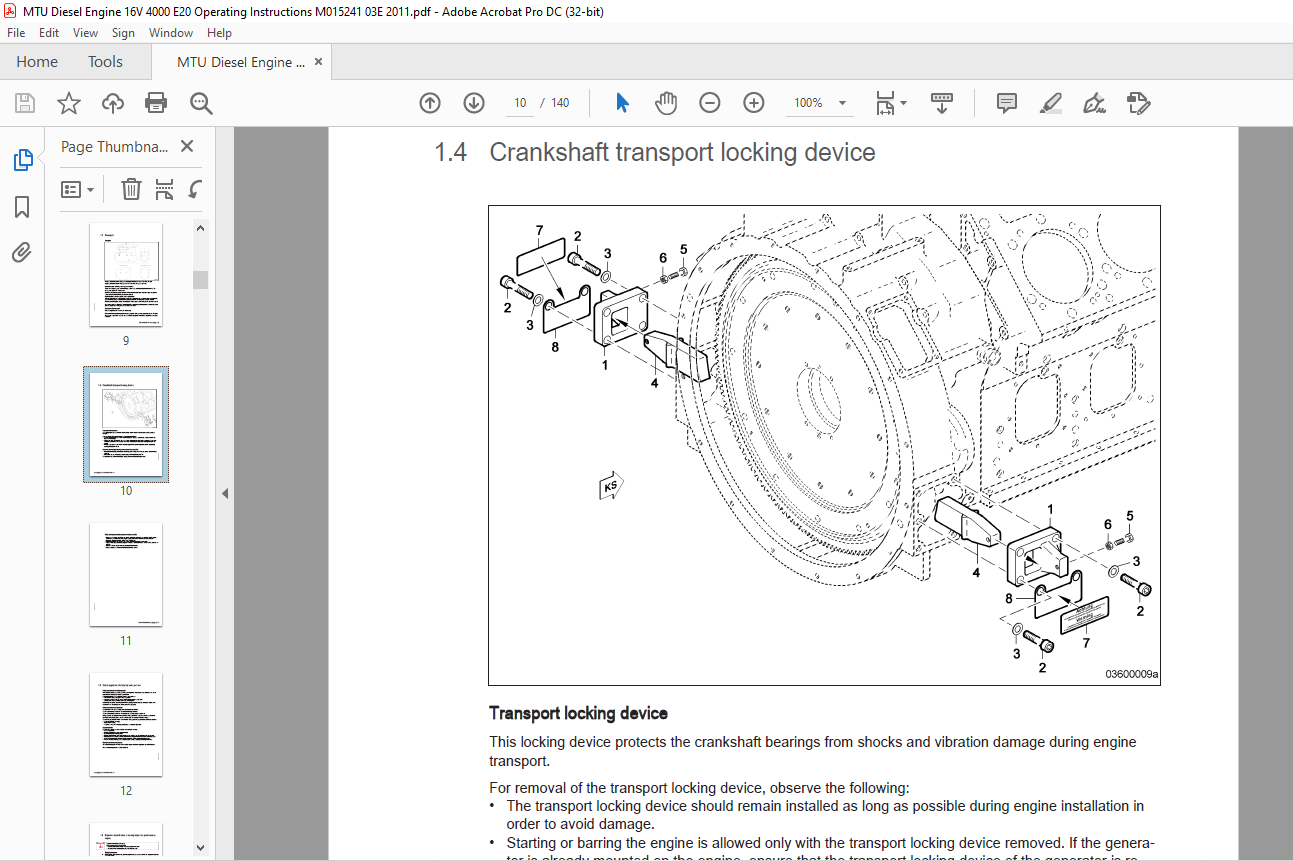The width and height of the screenshot is (1293, 861).
Task: Activate the hand pan tool
Action: coord(666,103)
